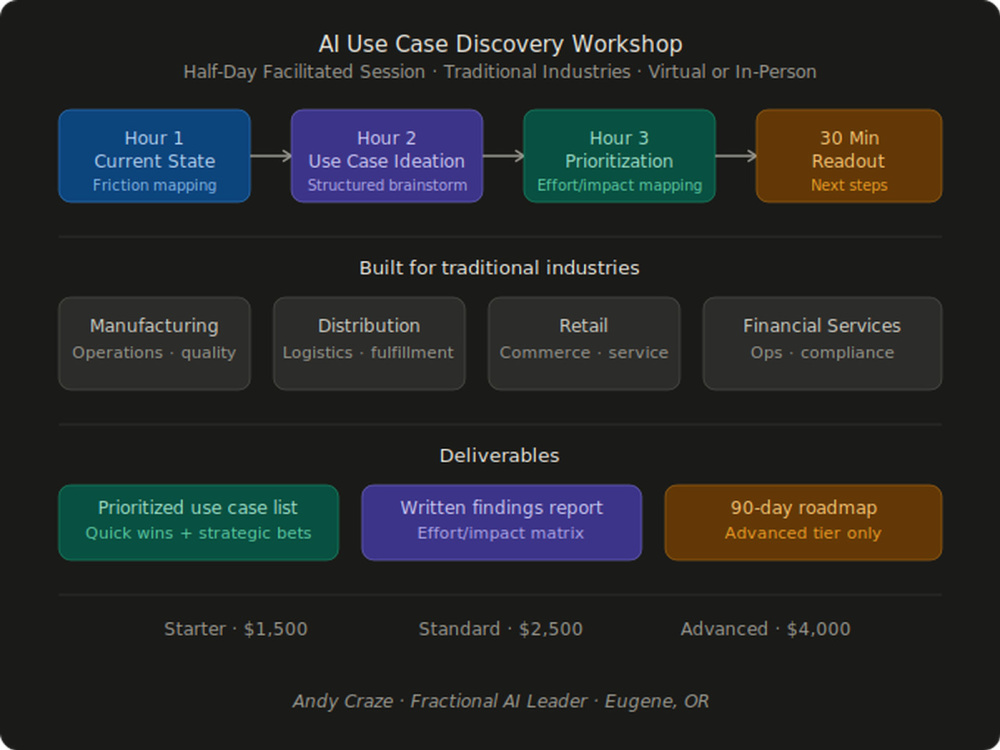Image resolution: width=1000 pixels, height=750 pixels.
Task: Choose the Financial Services card
Action: click(x=822, y=343)
